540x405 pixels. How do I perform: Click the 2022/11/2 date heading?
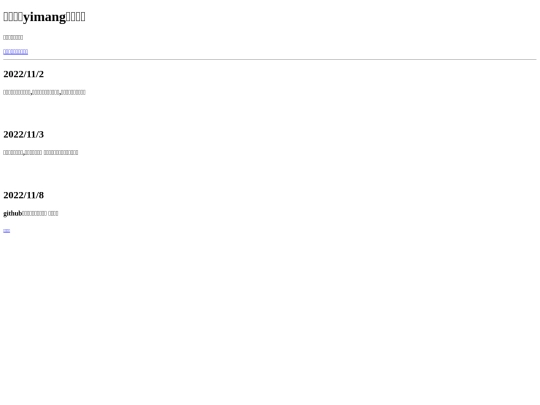[x=23, y=74]
